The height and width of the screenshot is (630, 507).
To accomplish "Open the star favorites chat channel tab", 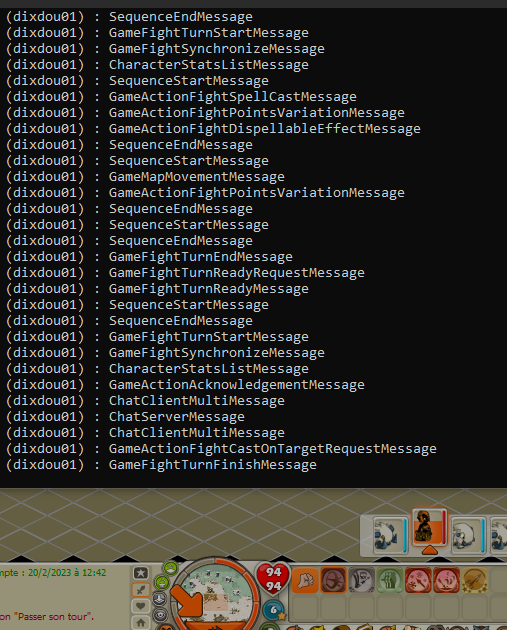I will (x=141, y=573).
